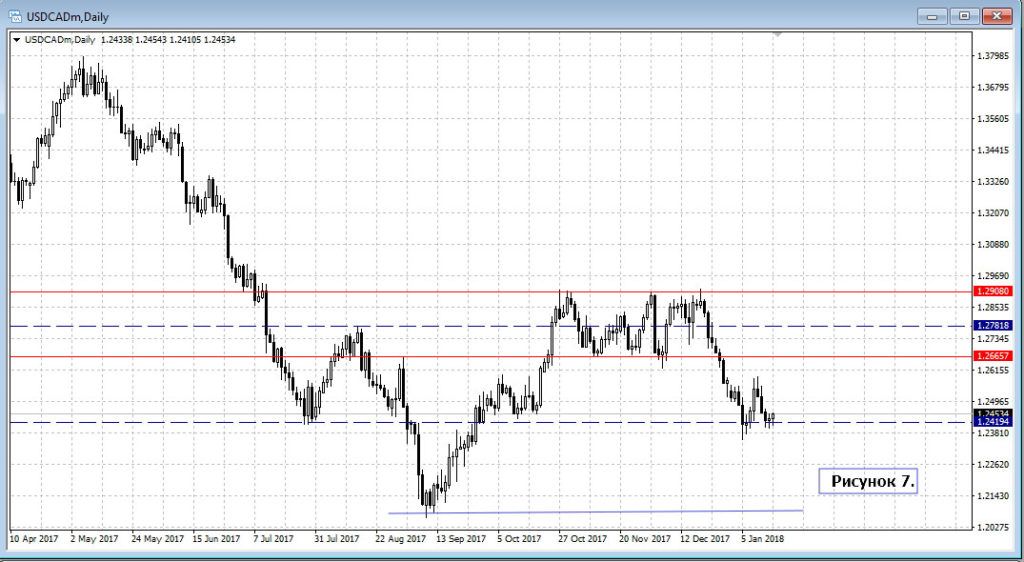Select the red 1.26657 price level label
1024x562 pixels.
coord(992,356)
